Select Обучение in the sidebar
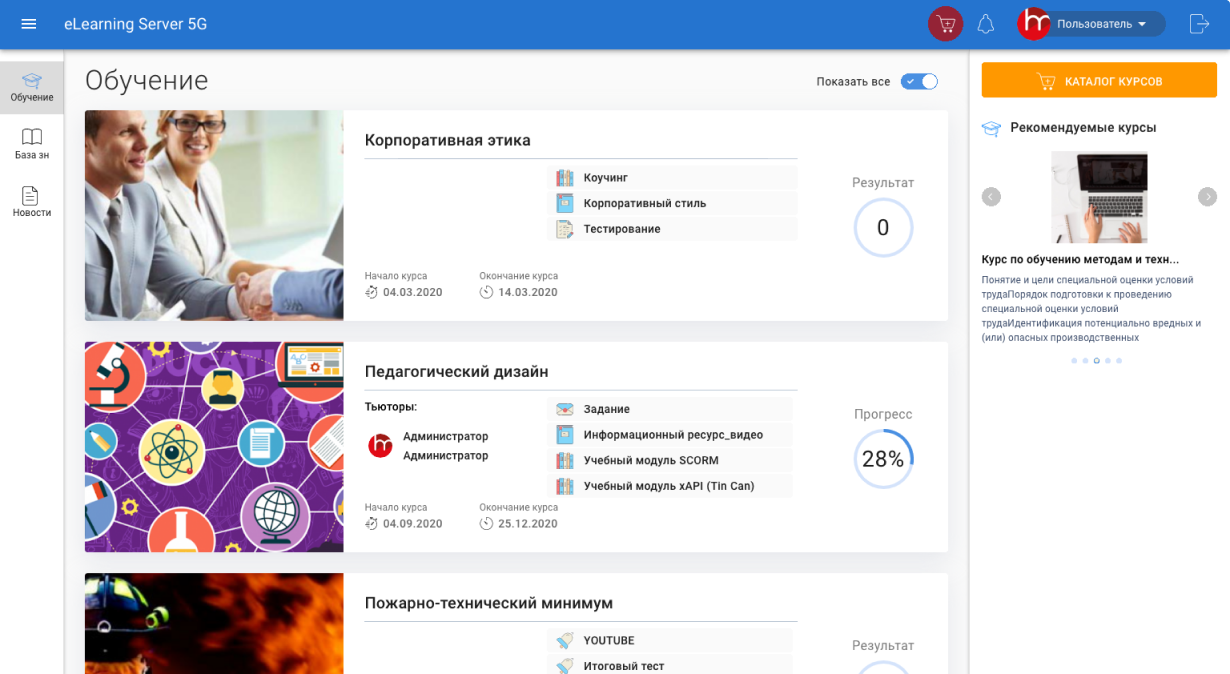Viewport: 1230px width, 674px height. pos(32,88)
